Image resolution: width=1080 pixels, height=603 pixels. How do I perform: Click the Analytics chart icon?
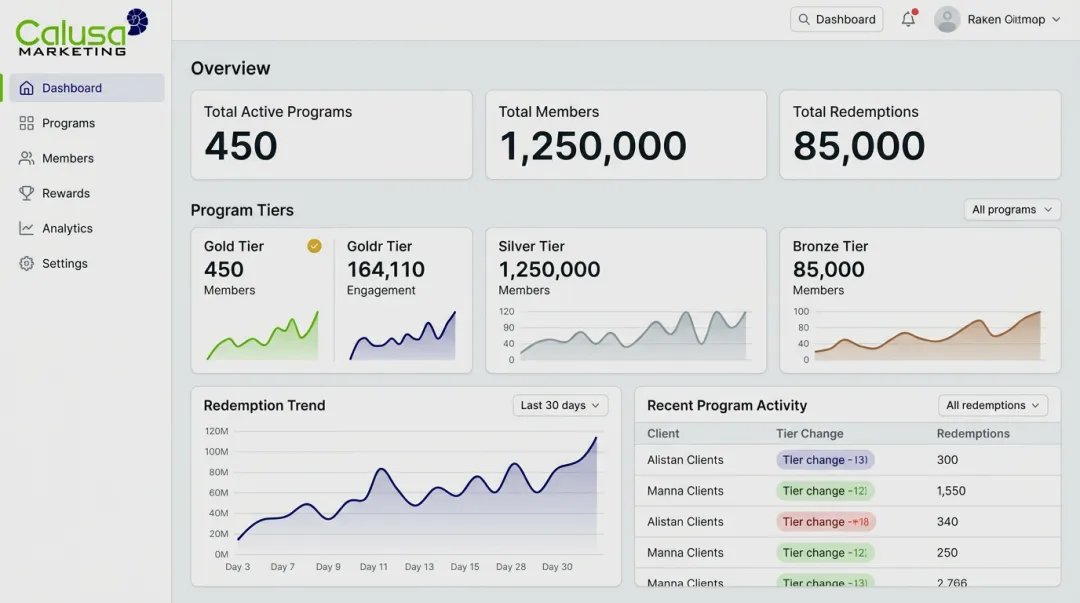coord(26,228)
